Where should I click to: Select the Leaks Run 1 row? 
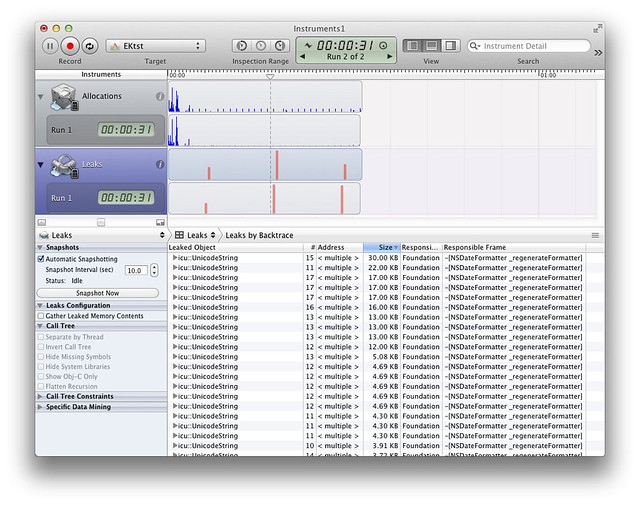point(105,198)
